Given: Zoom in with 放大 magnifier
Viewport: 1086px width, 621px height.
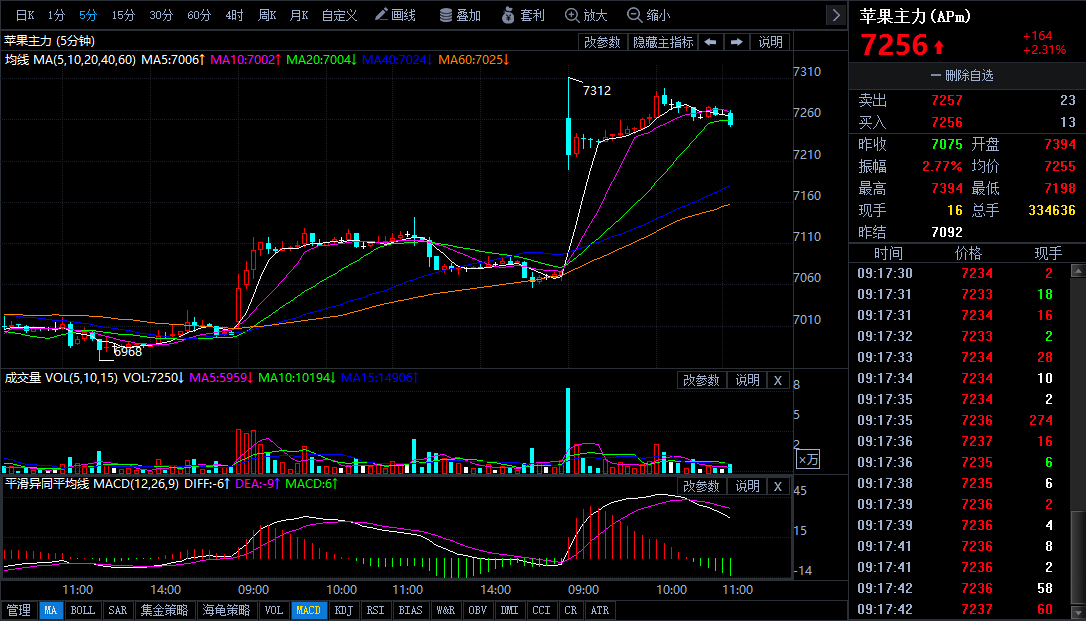Looking at the screenshot, I should (586, 15).
